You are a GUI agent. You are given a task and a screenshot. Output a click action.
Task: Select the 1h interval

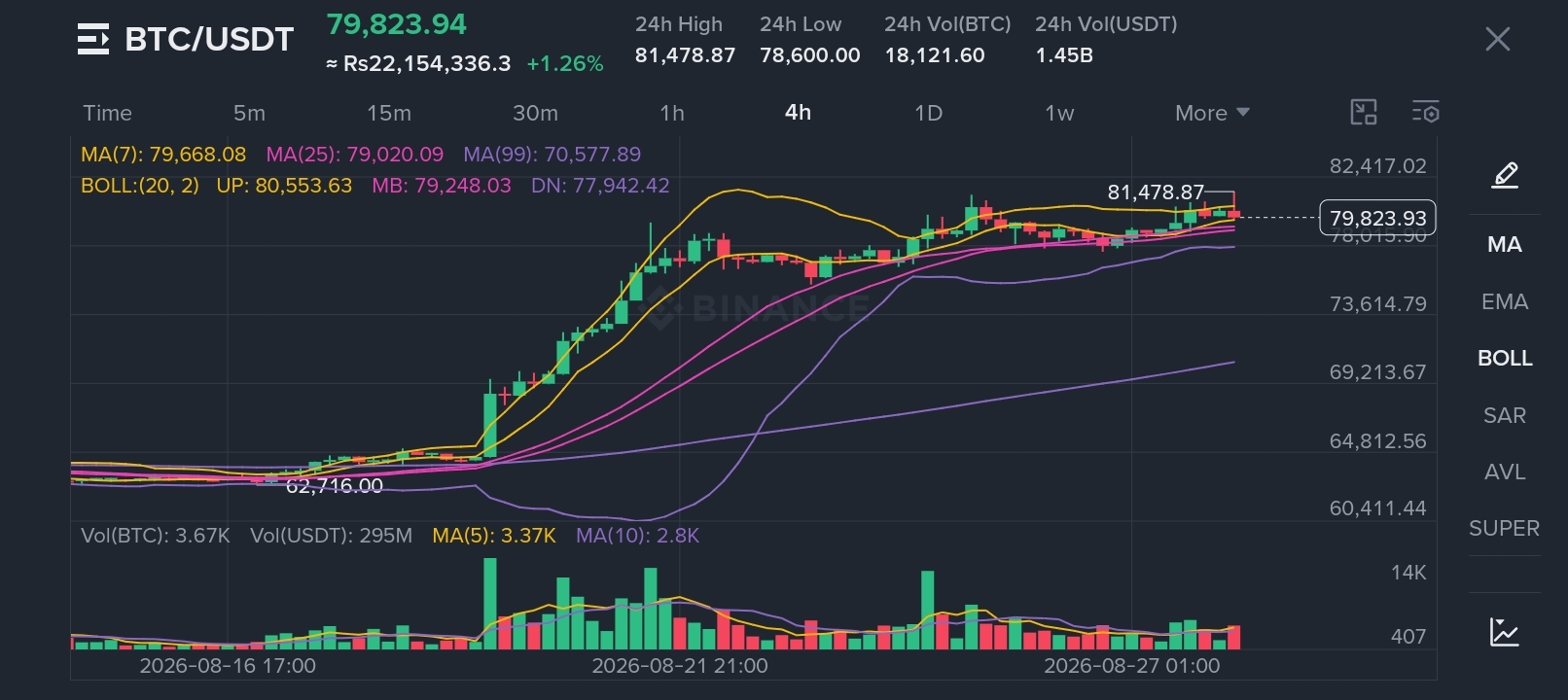coord(672,113)
